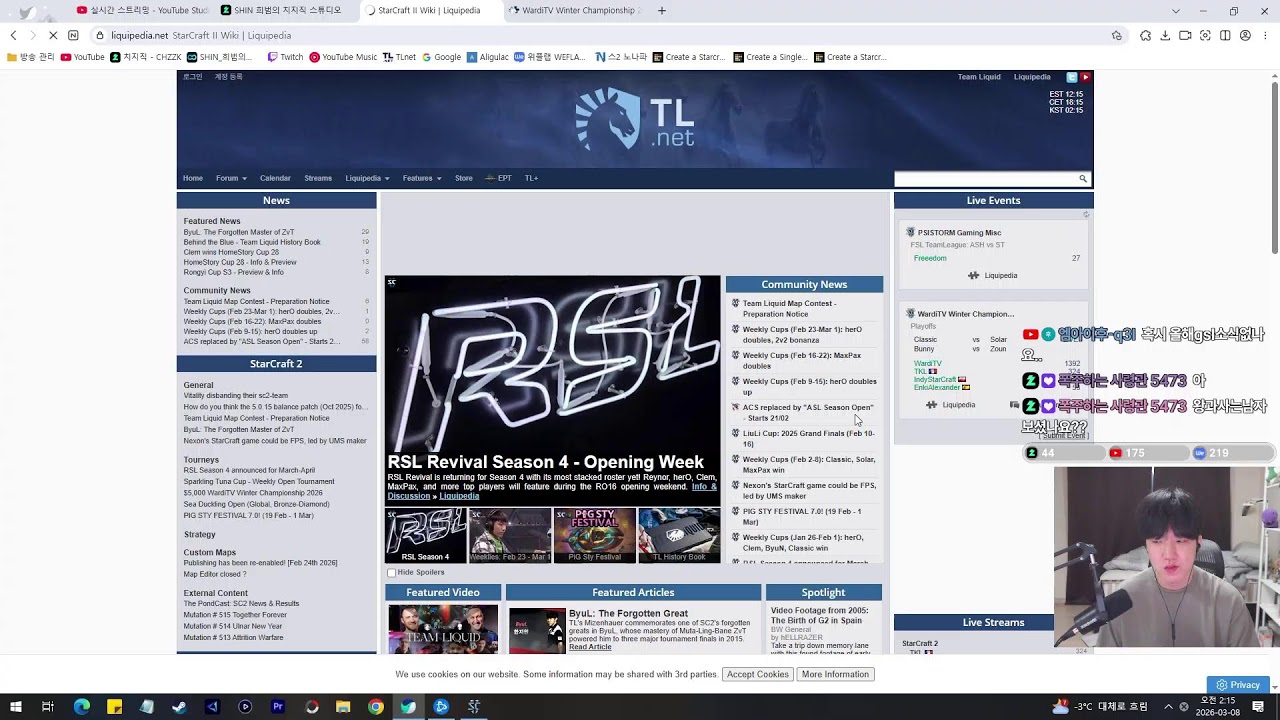The image size is (1280, 720).
Task: Open Steam from the taskbar
Action: 179,707
